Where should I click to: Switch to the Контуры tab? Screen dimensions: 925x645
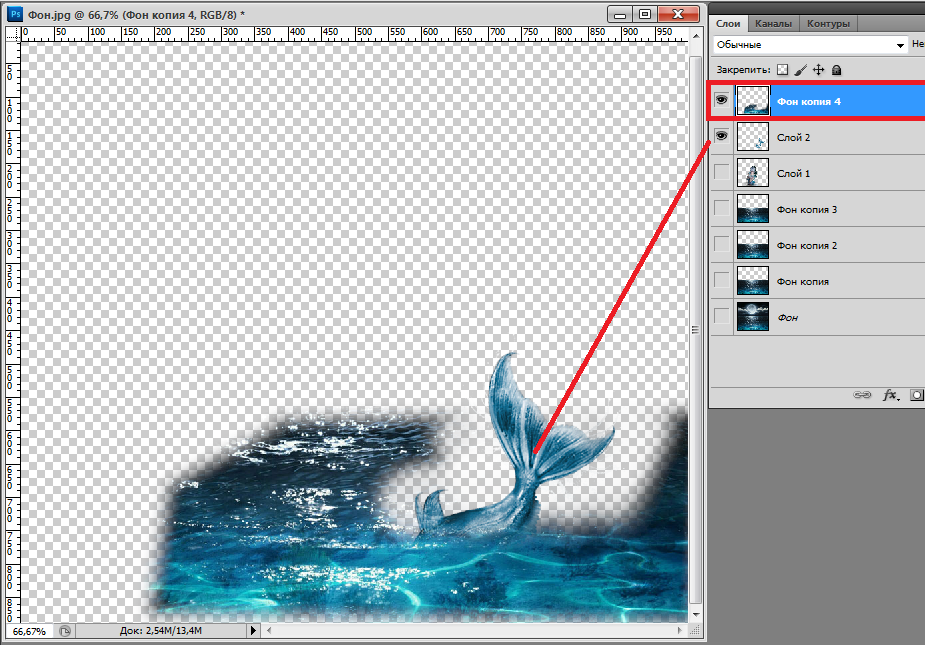point(828,23)
